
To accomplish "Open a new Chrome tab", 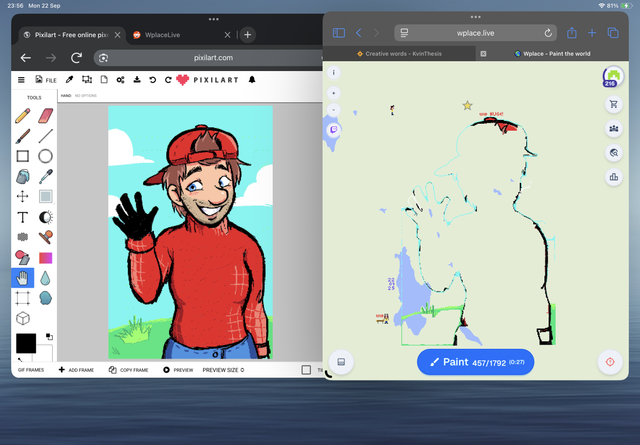I will point(248,35).
